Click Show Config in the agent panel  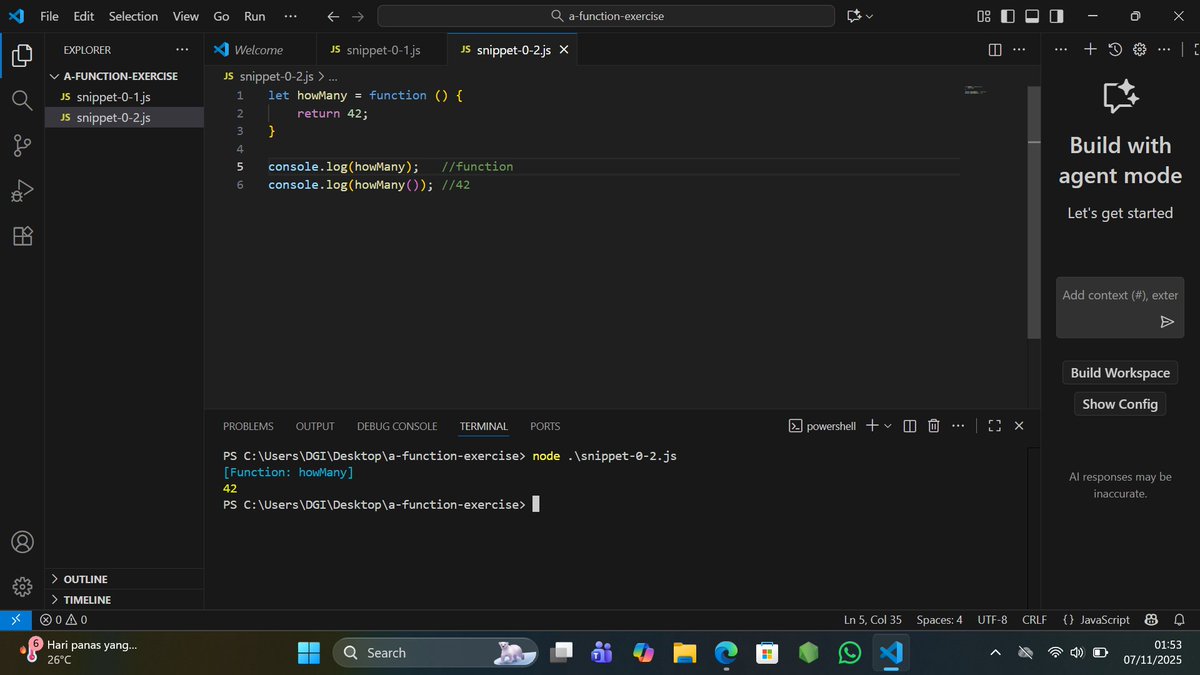click(x=1119, y=404)
